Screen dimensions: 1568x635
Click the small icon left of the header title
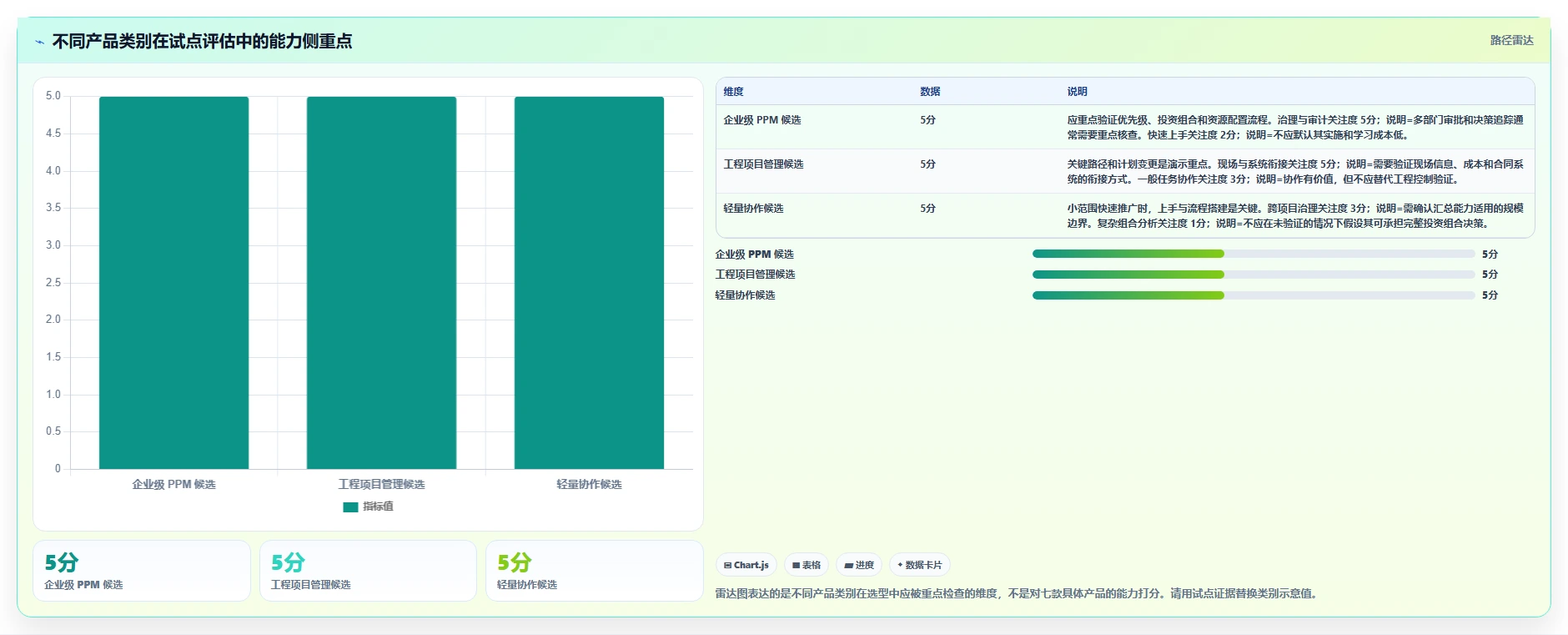[x=39, y=42]
